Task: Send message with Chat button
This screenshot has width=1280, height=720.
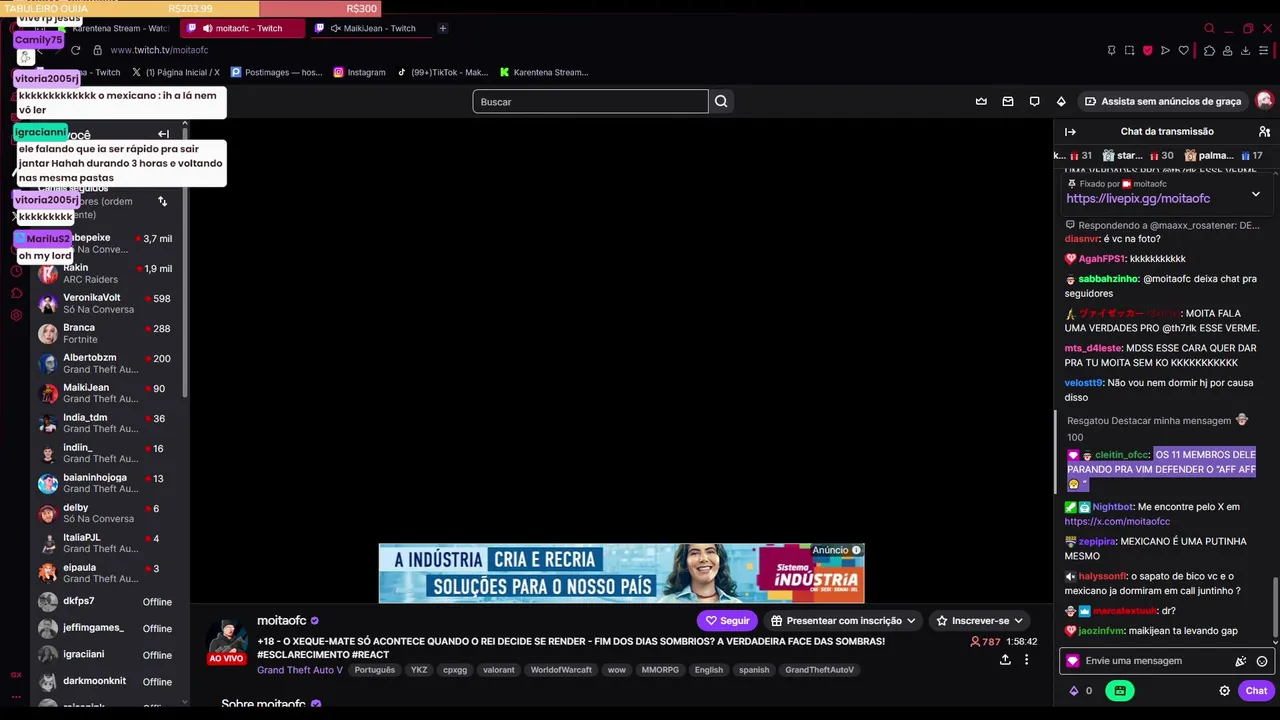Action: pyautogui.click(x=1256, y=690)
